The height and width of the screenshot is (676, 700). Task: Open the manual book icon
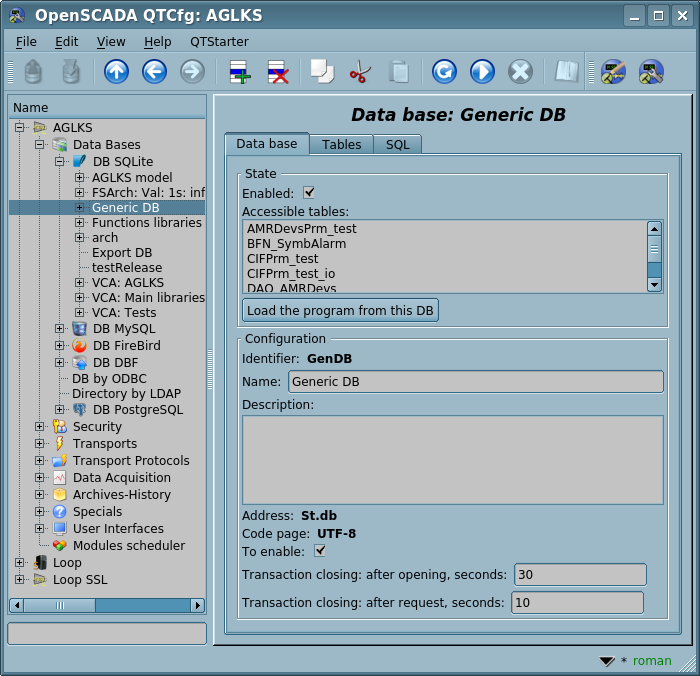tap(567, 71)
